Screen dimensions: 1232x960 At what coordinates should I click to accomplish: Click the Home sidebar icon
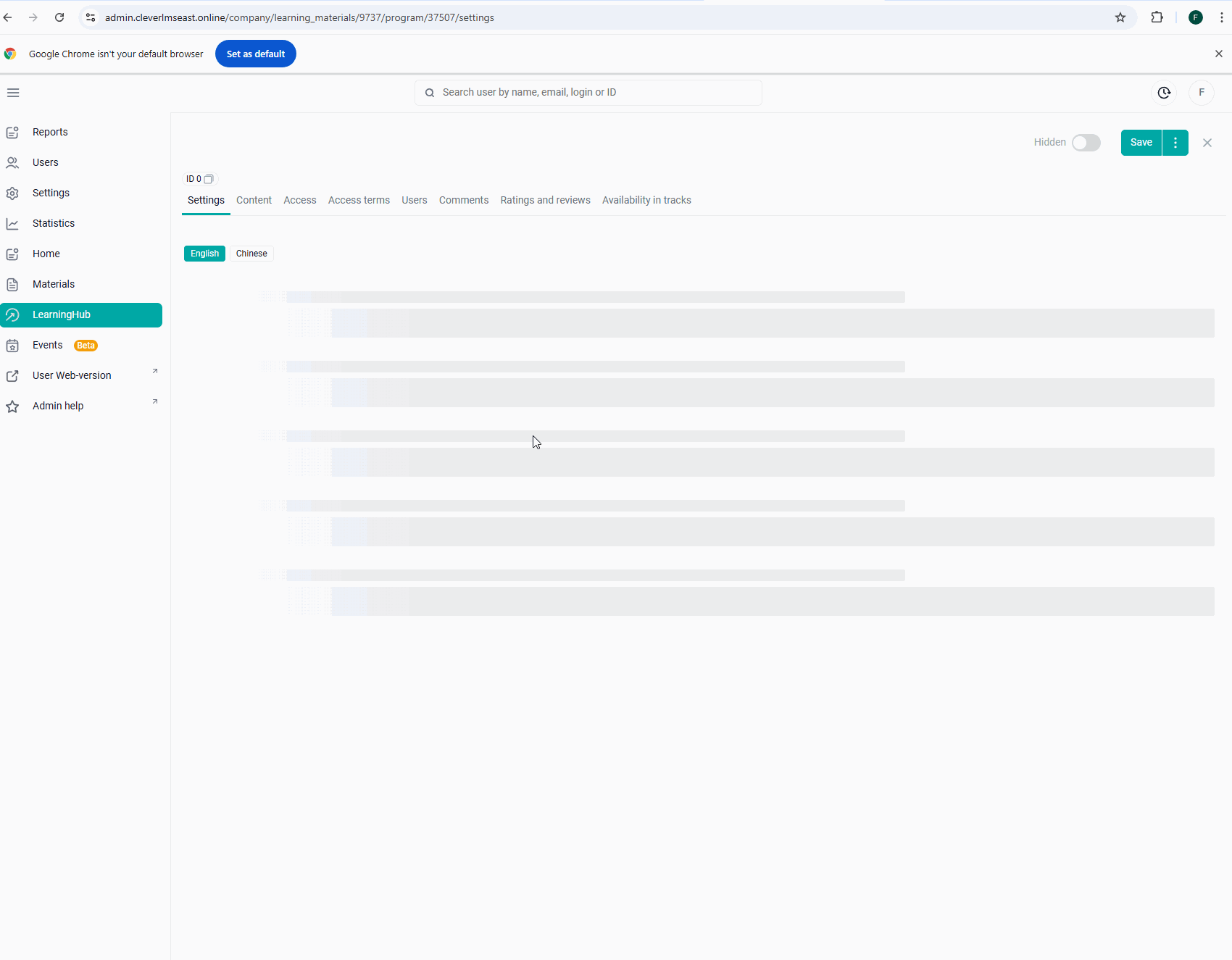tap(12, 254)
